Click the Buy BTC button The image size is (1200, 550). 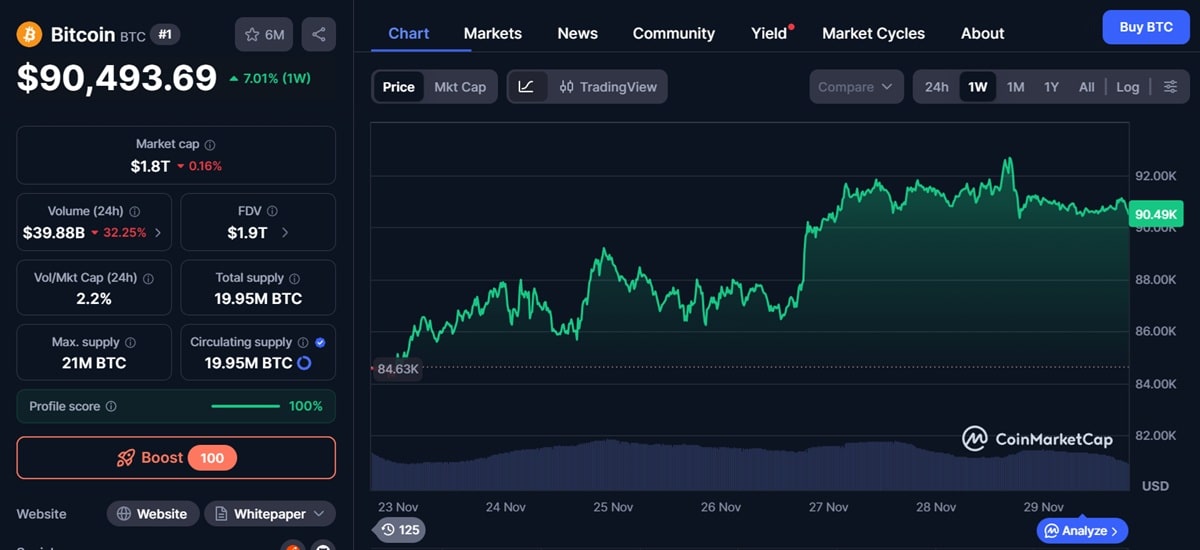click(1146, 27)
